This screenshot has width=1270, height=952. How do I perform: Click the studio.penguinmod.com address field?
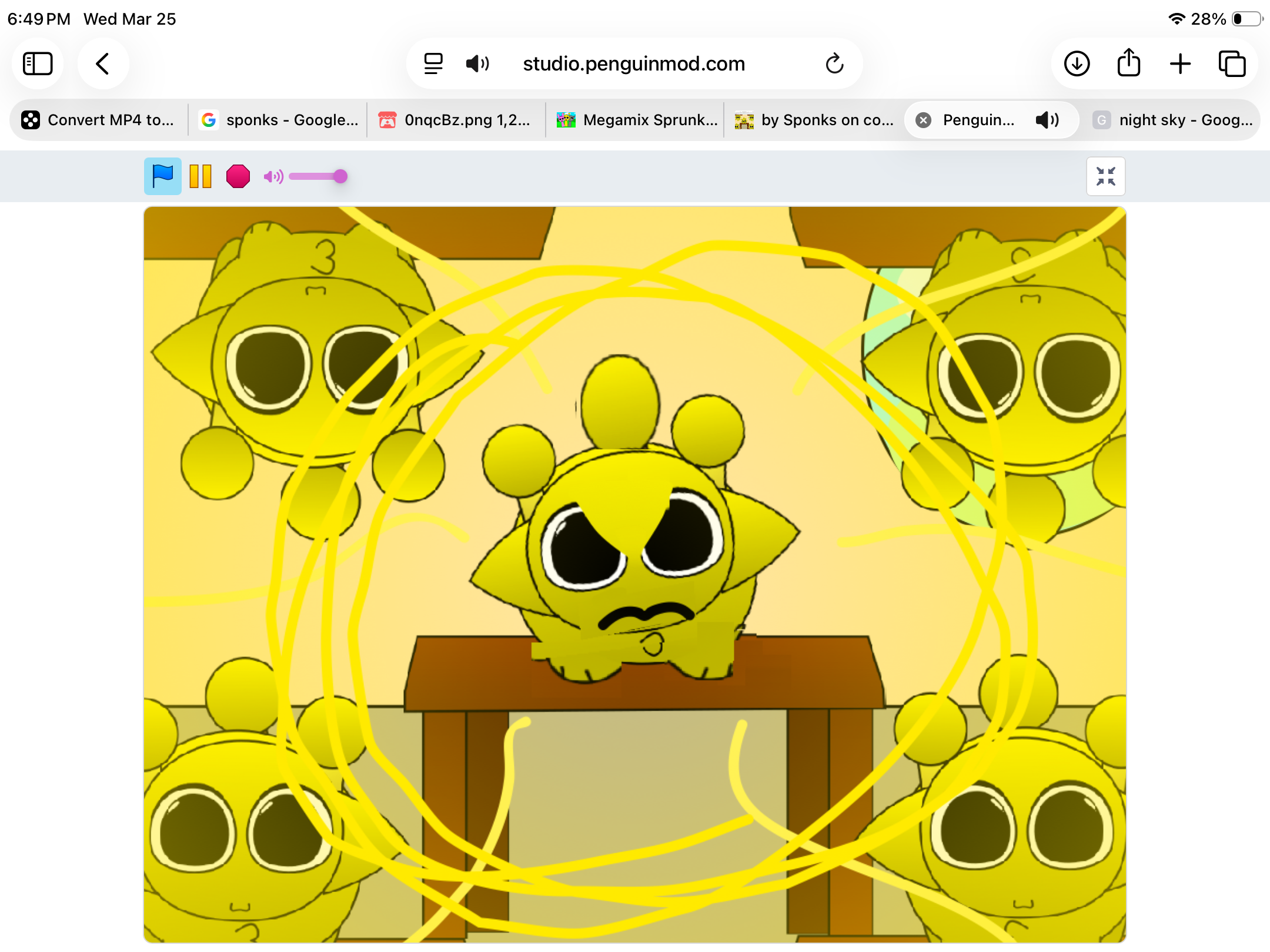coord(634,63)
